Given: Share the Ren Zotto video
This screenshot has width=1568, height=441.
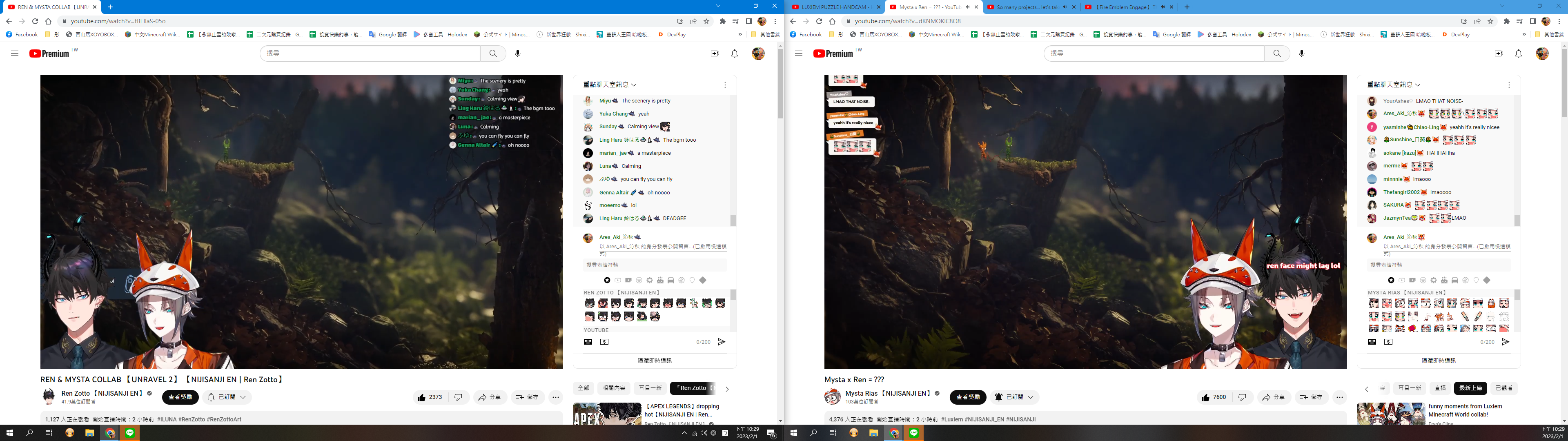Looking at the screenshot, I should click(490, 397).
